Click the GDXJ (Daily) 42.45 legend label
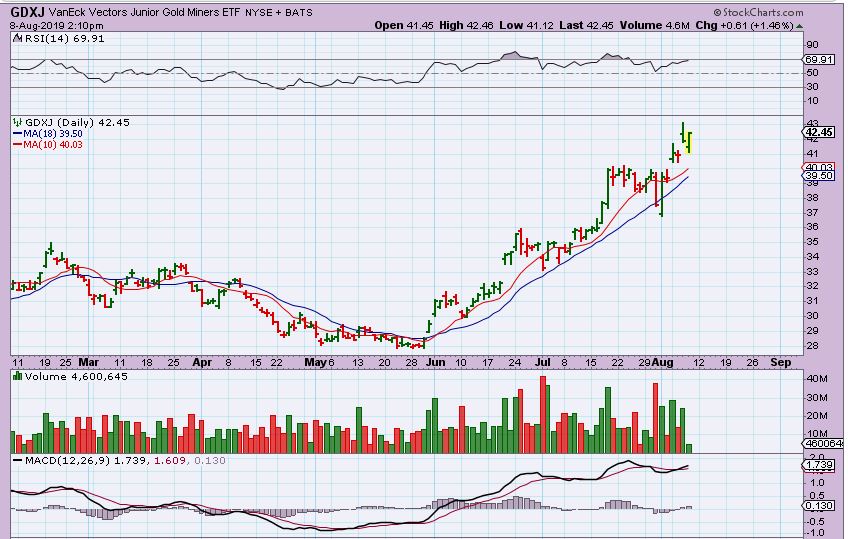This screenshot has width=848, height=539. pyautogui.click(x=77, y=123)
